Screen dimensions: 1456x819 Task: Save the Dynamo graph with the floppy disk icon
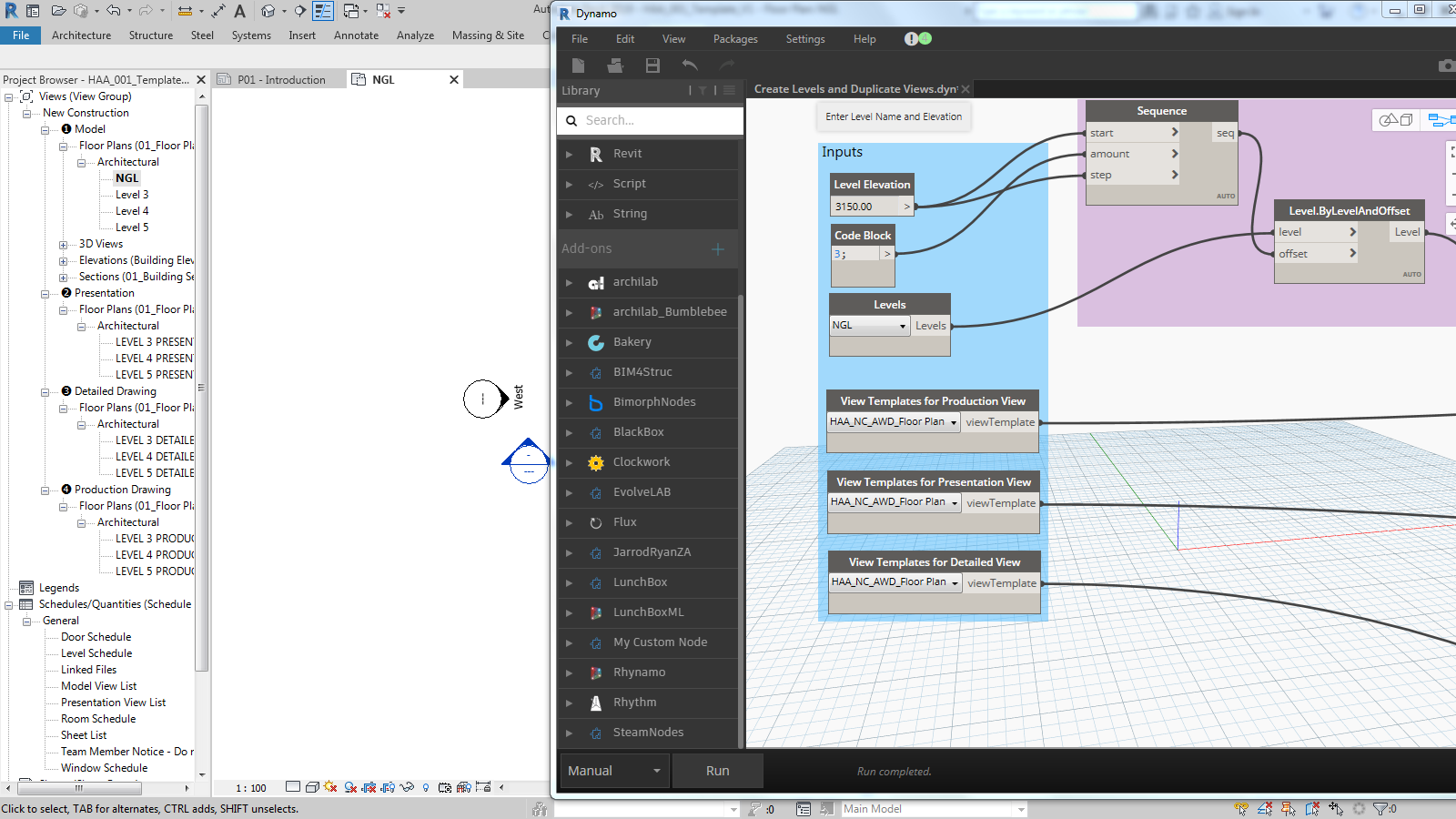(652, 66)
